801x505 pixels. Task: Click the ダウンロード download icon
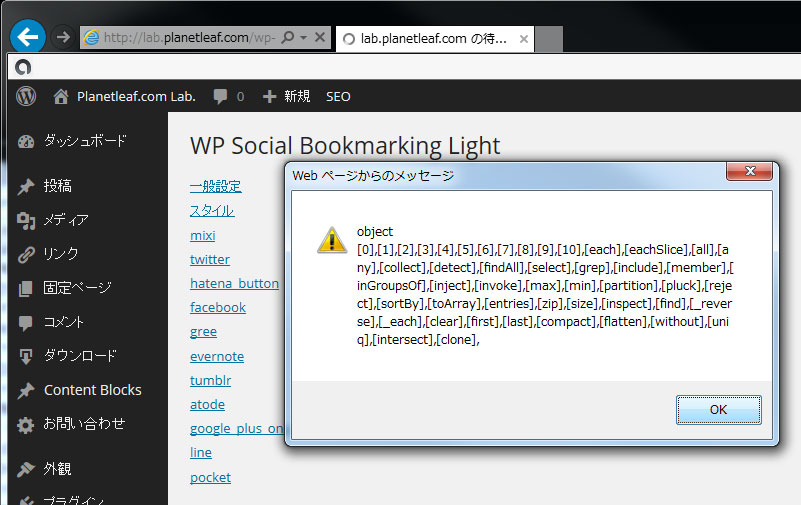26,356
